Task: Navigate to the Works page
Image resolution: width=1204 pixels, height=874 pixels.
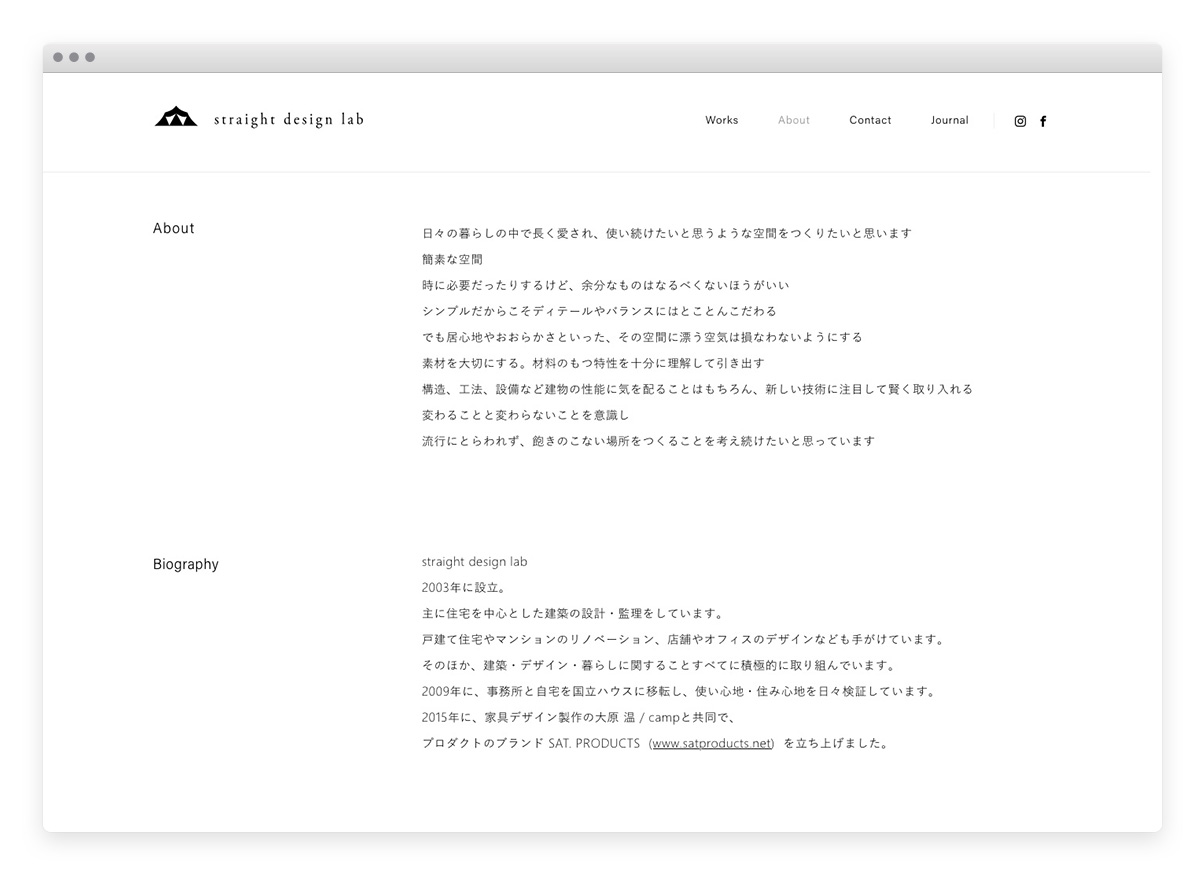Action: (721, 120)
